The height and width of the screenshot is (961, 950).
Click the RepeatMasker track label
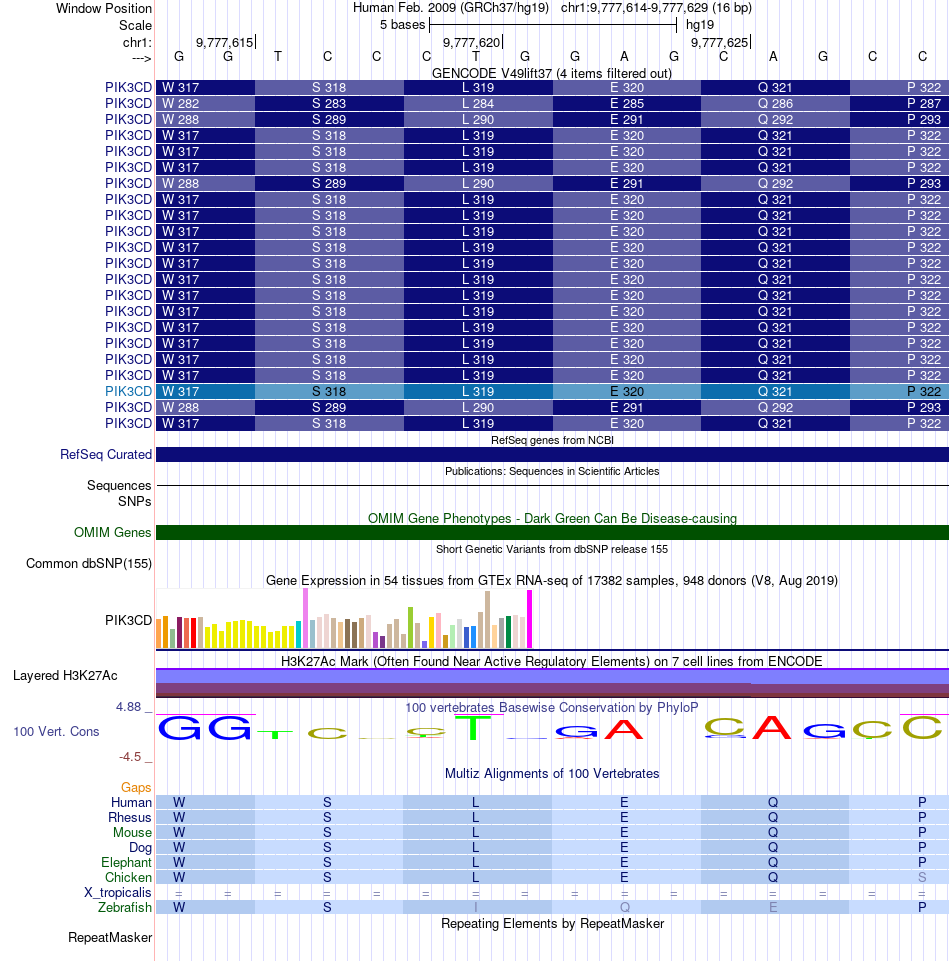point(110,937)
